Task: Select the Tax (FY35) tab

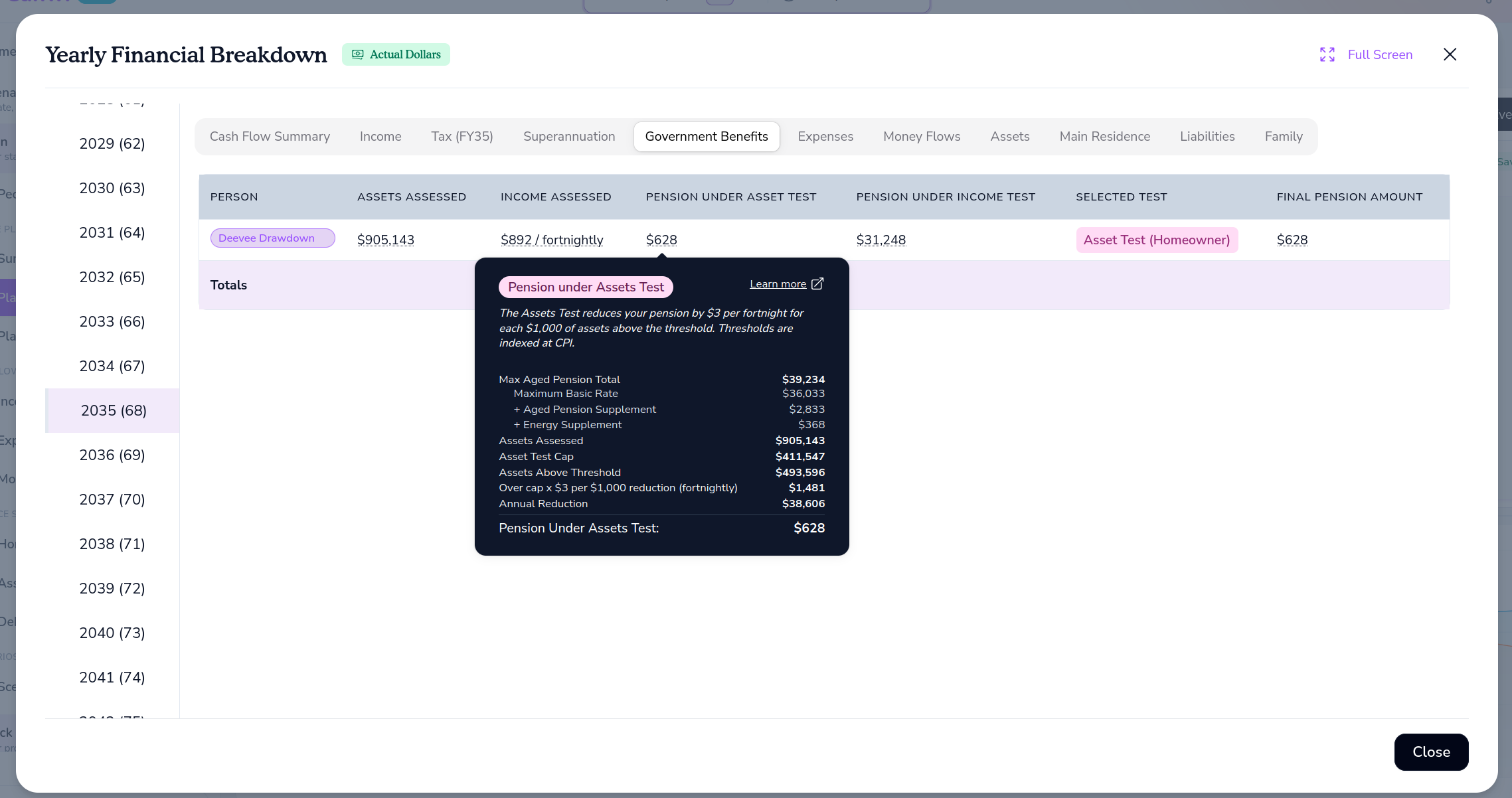Action: click(462, 137)
